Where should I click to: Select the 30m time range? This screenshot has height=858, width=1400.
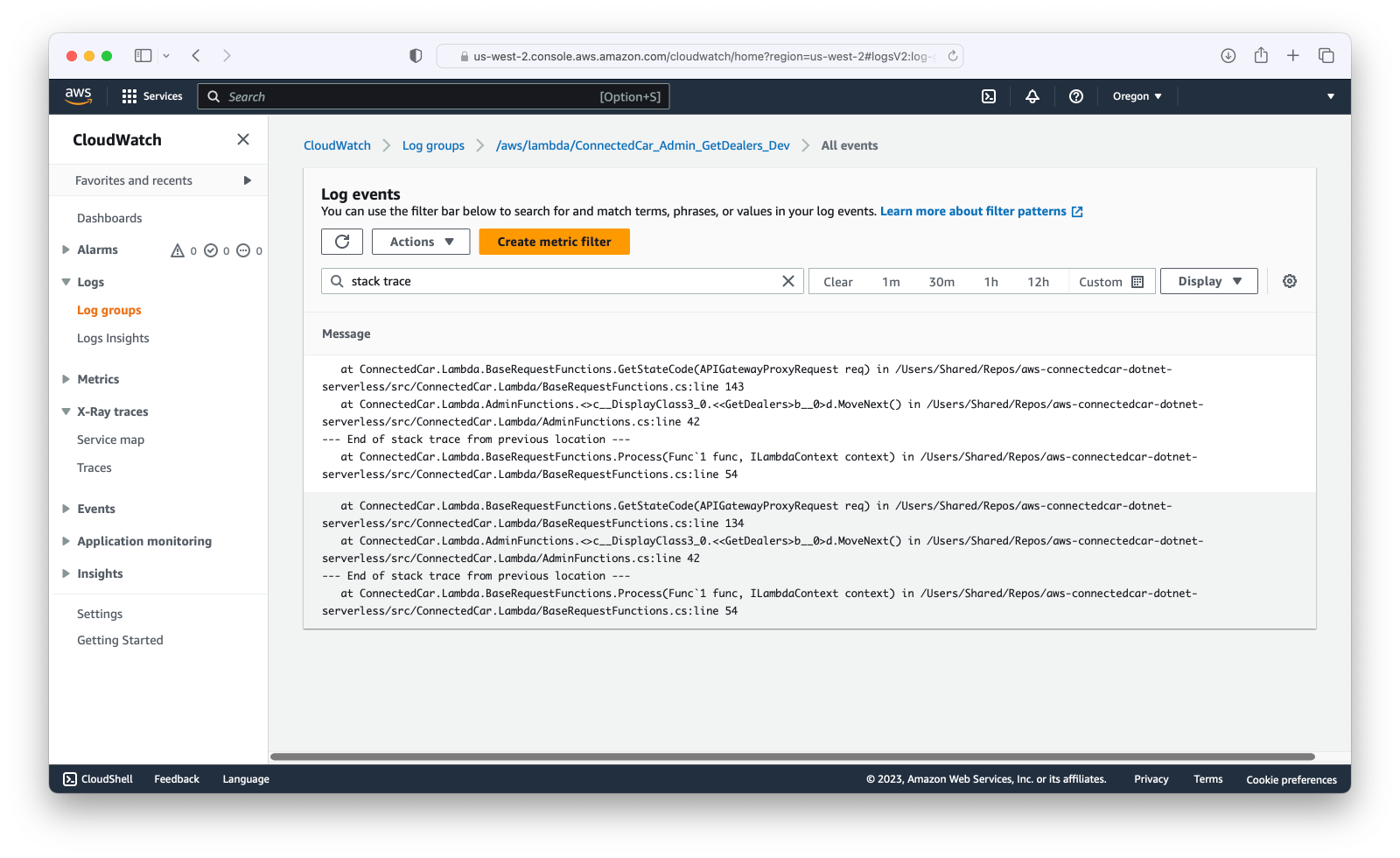941,282
